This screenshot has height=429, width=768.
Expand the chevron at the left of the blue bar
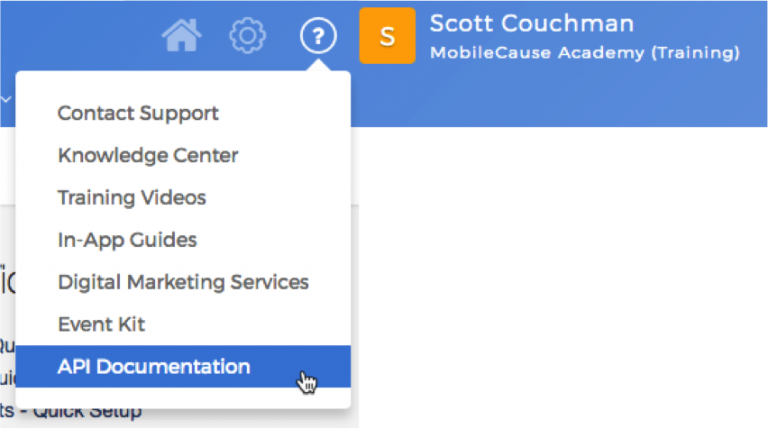5,100
